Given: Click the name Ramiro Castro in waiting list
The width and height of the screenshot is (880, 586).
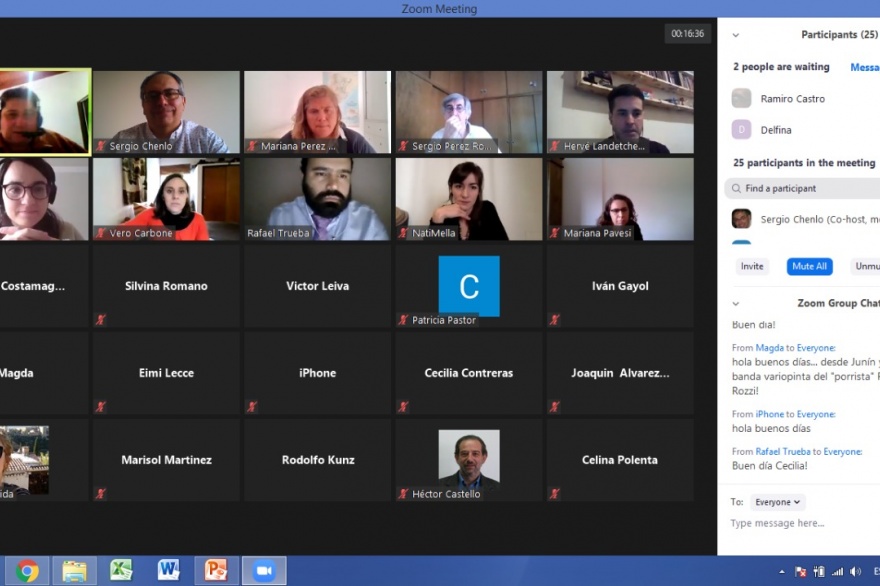Looking at the screenshot, I should coord(792,99).
